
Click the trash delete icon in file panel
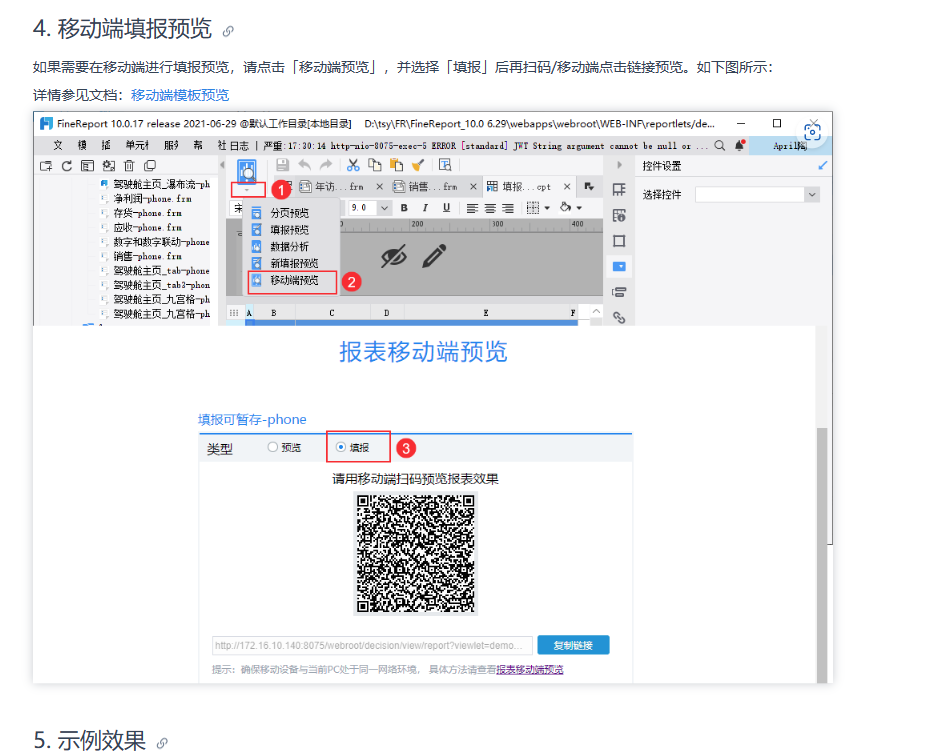[x=129, y=166]
